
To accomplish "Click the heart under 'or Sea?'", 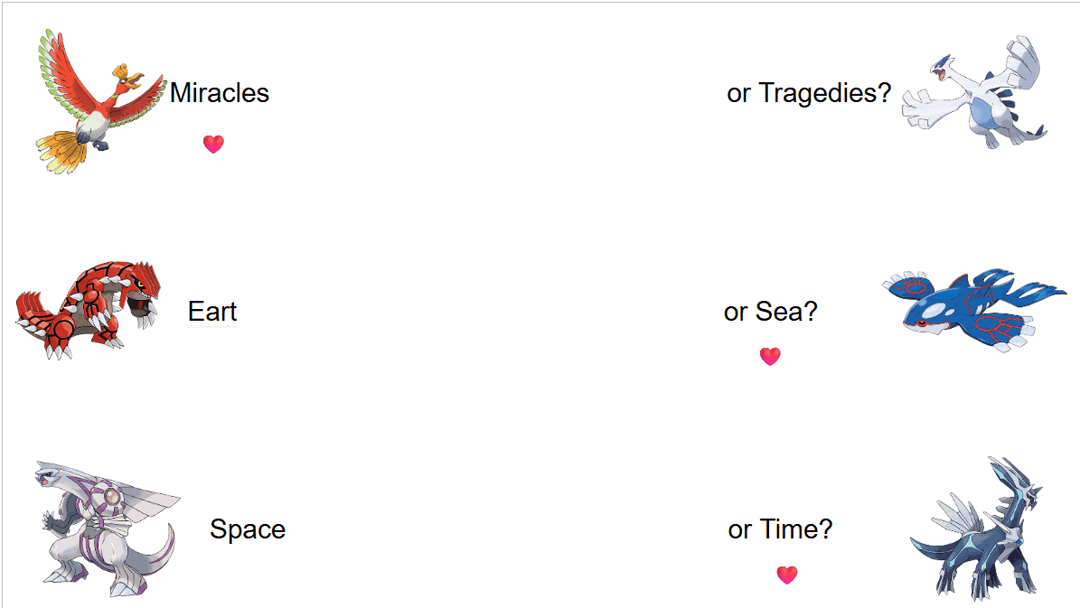I will tap(770, 356).
